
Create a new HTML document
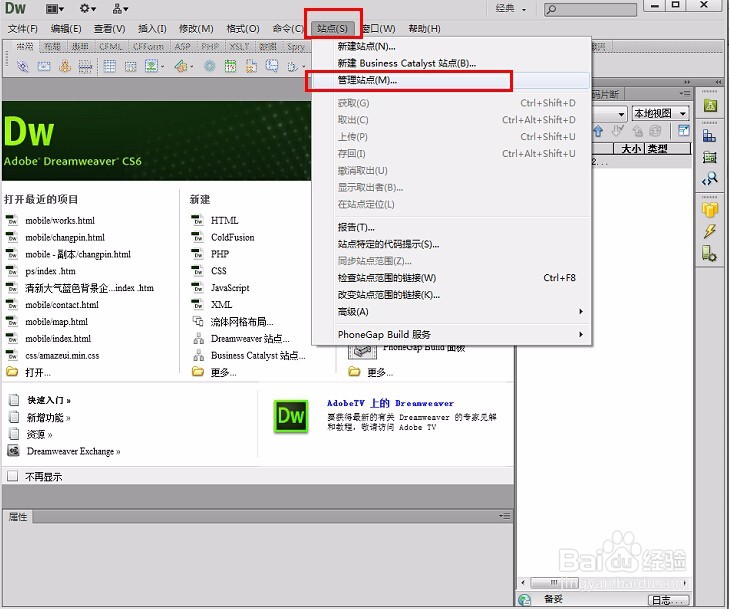[x=224, y=220]
